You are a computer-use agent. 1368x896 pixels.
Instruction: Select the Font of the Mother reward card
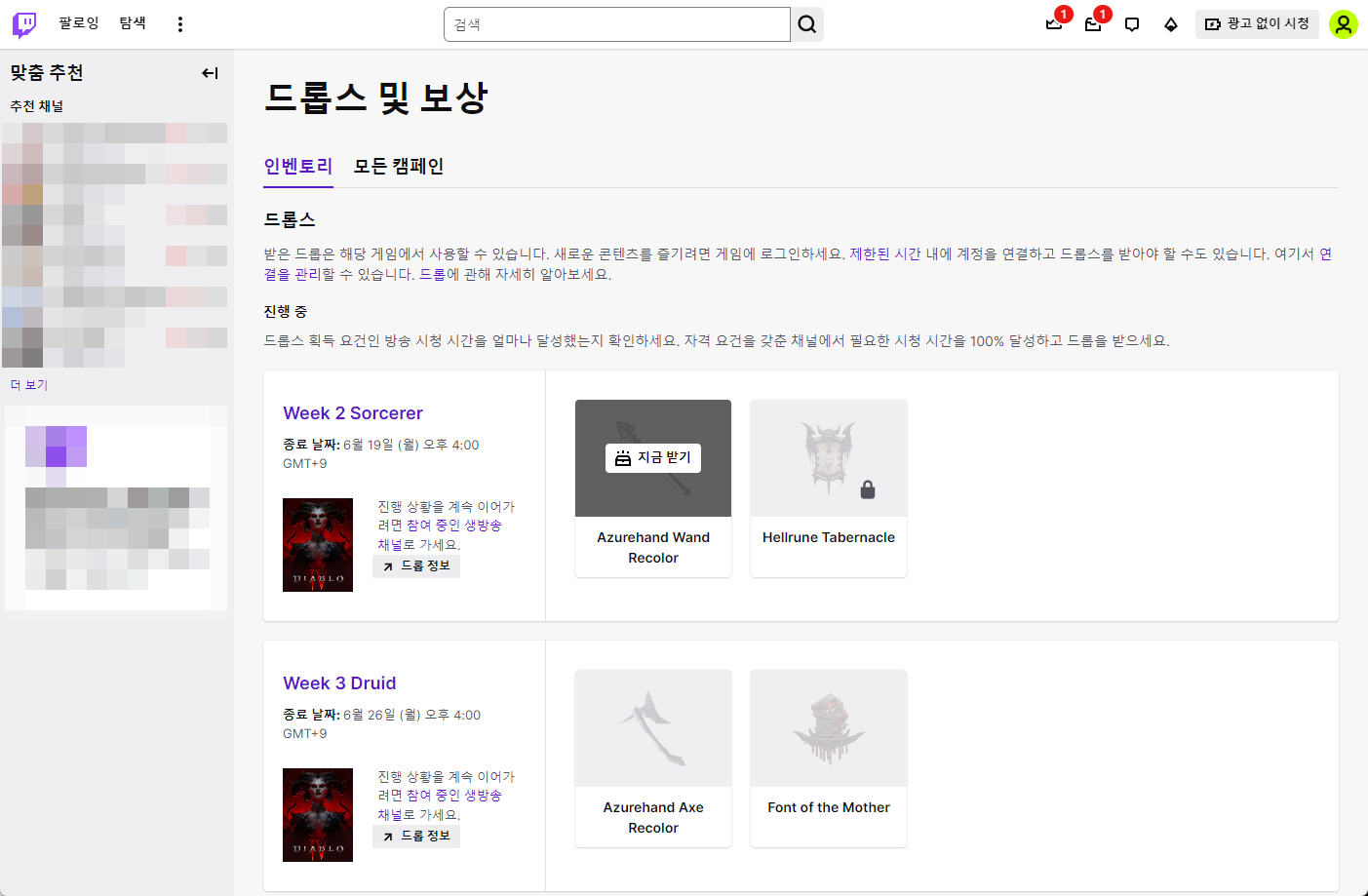click(829, 759)
